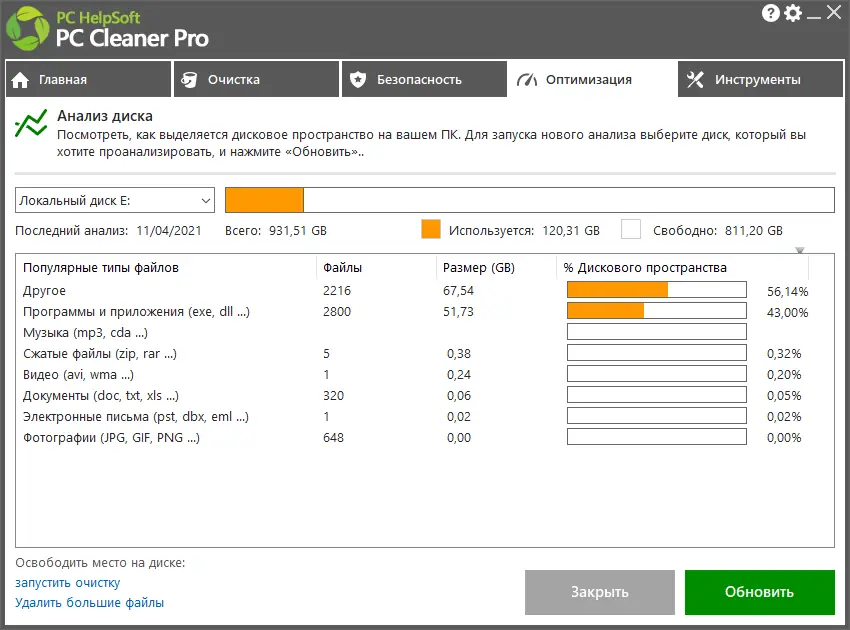Click the green Обновить button
The image size is (850, 630).
[759, 592]
